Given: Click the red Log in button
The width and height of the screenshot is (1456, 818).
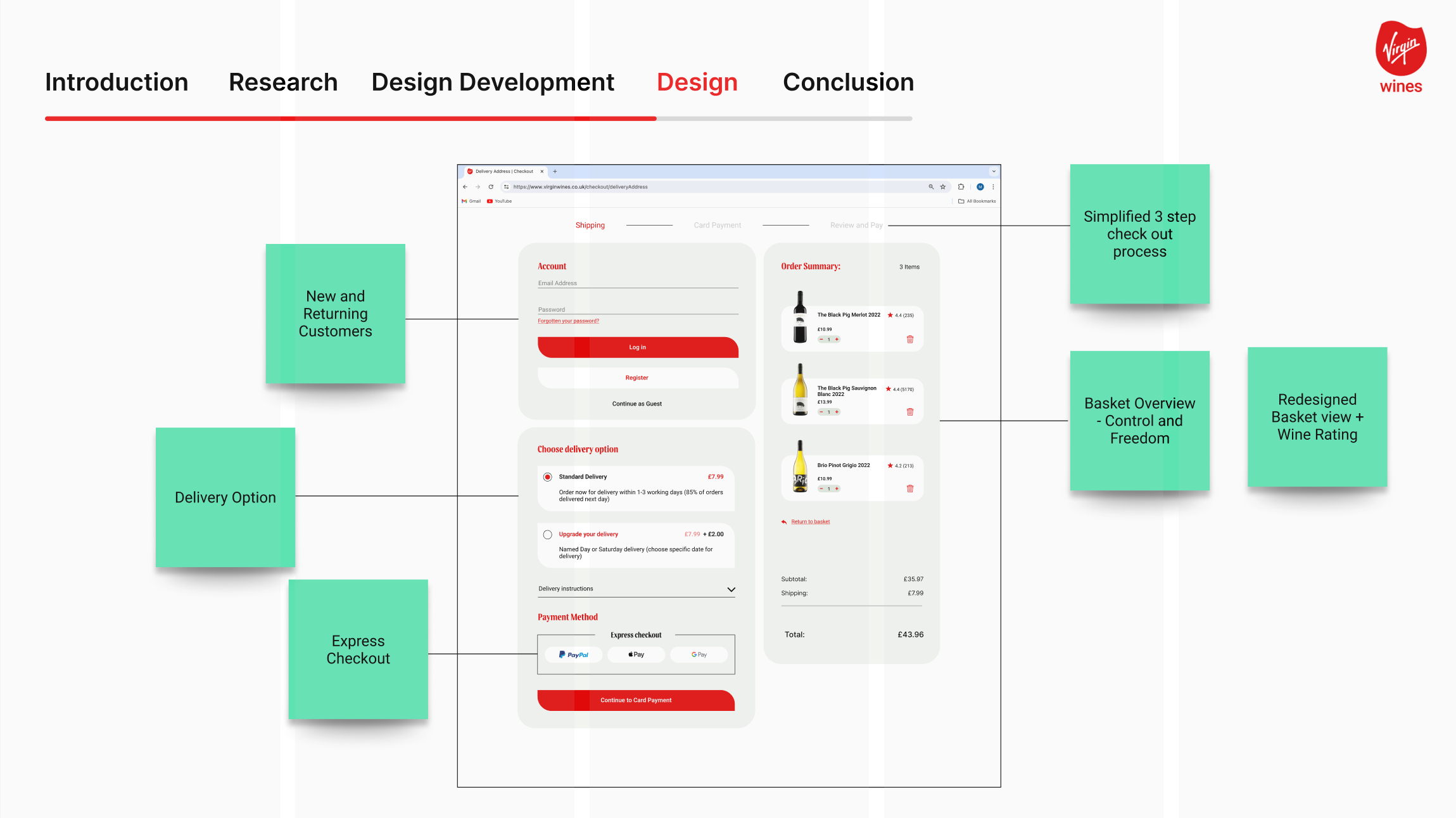Looking at the screenshot, I should [637, 347].
